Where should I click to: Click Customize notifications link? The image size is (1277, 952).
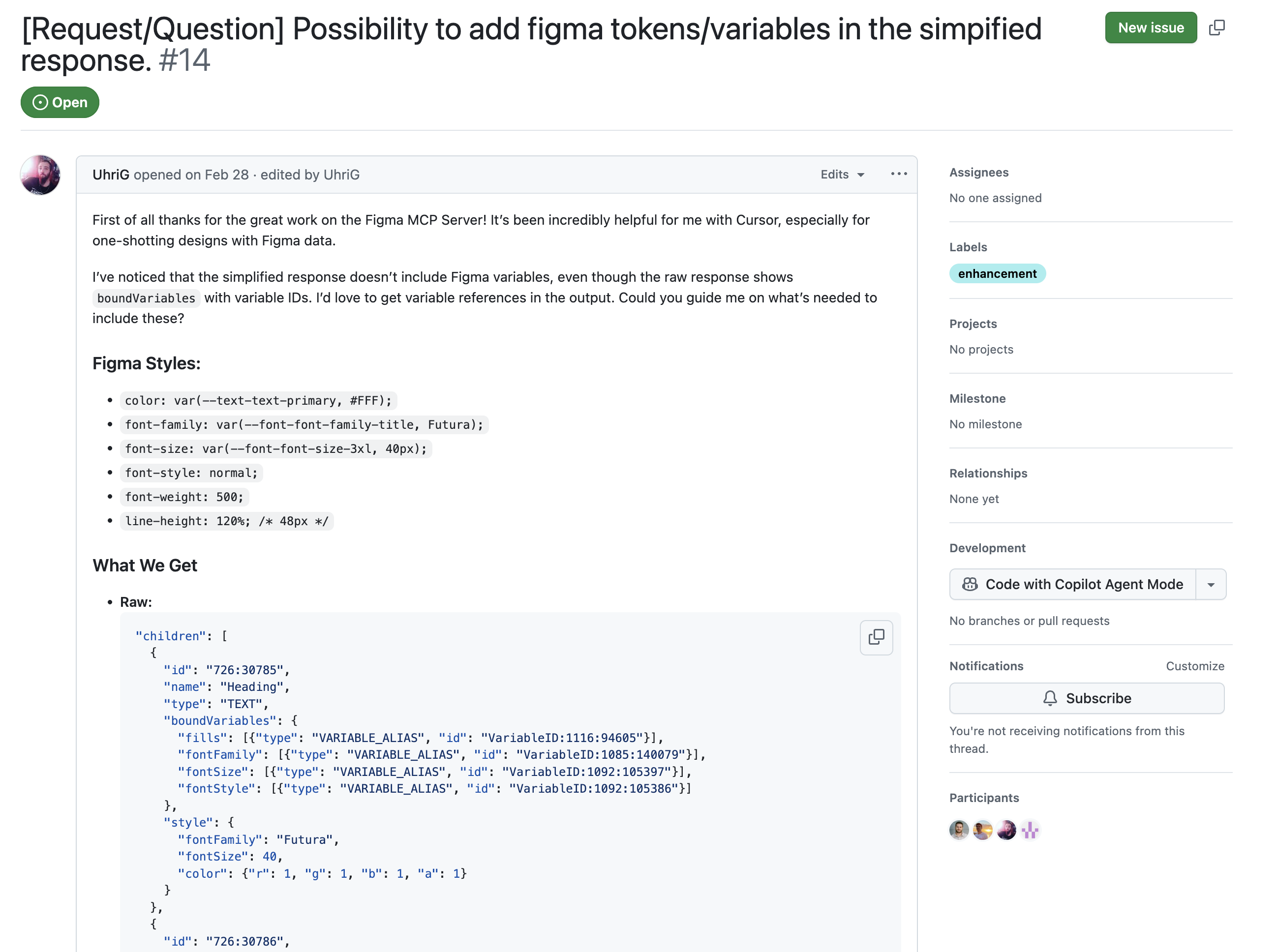(x=1194, y=666)
